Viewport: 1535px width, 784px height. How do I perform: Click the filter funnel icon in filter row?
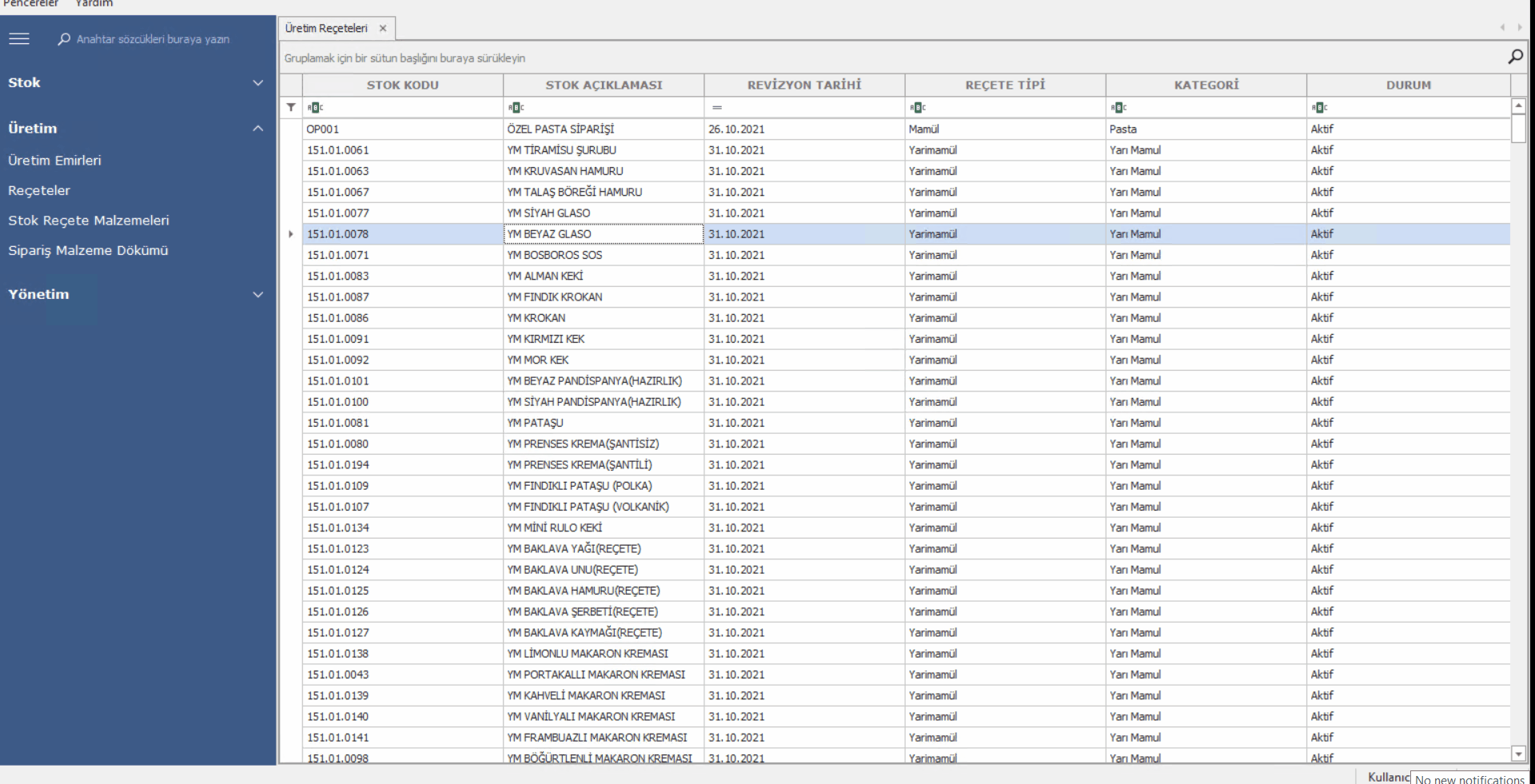click(x=291, y=107)
